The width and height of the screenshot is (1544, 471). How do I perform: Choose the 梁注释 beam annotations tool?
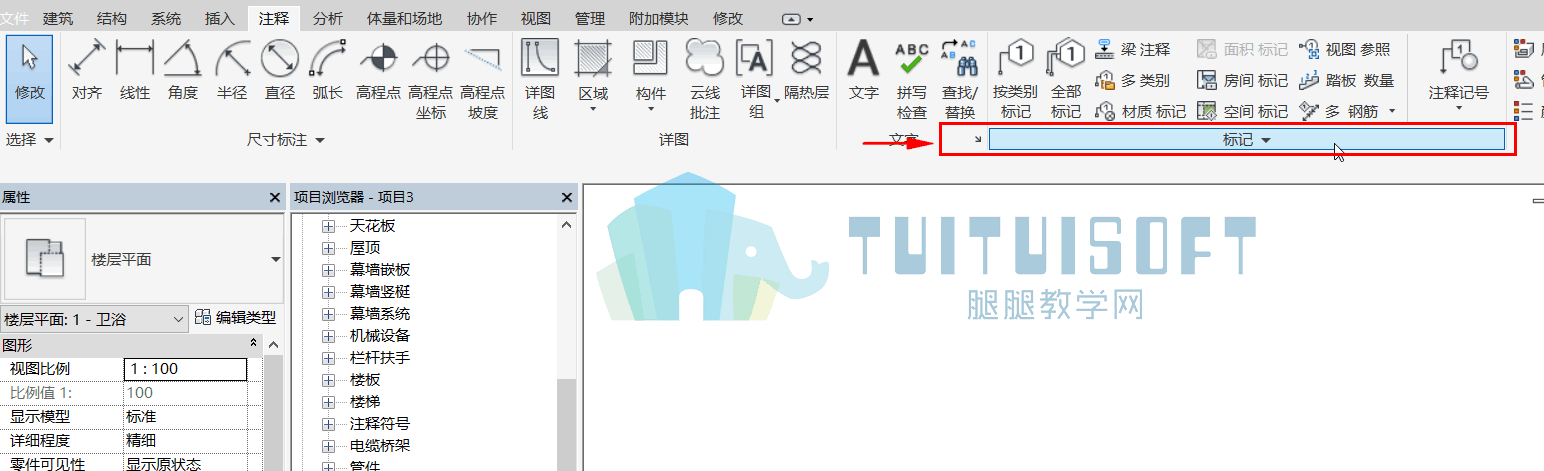(1133, 49)
